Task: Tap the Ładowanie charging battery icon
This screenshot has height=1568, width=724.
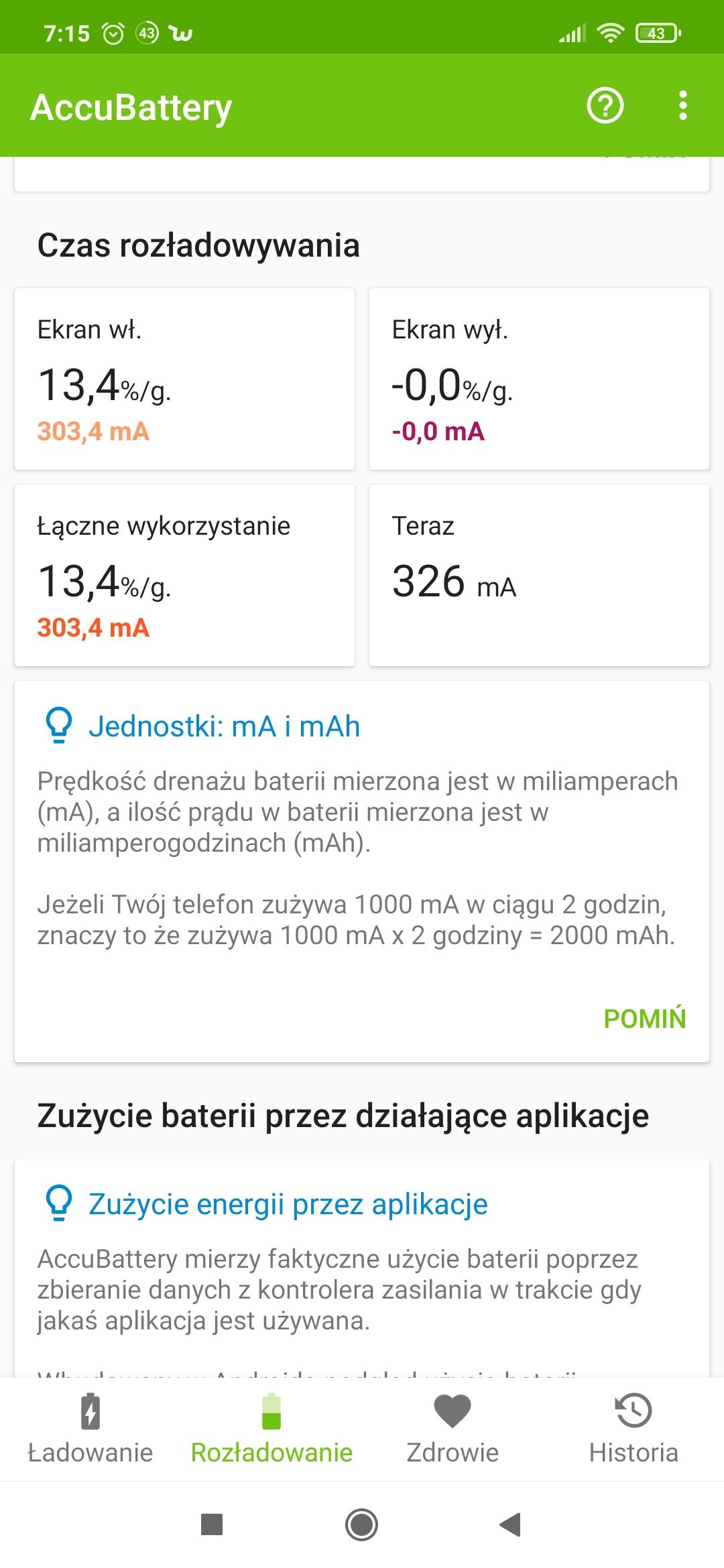Action: (90, 1411)
